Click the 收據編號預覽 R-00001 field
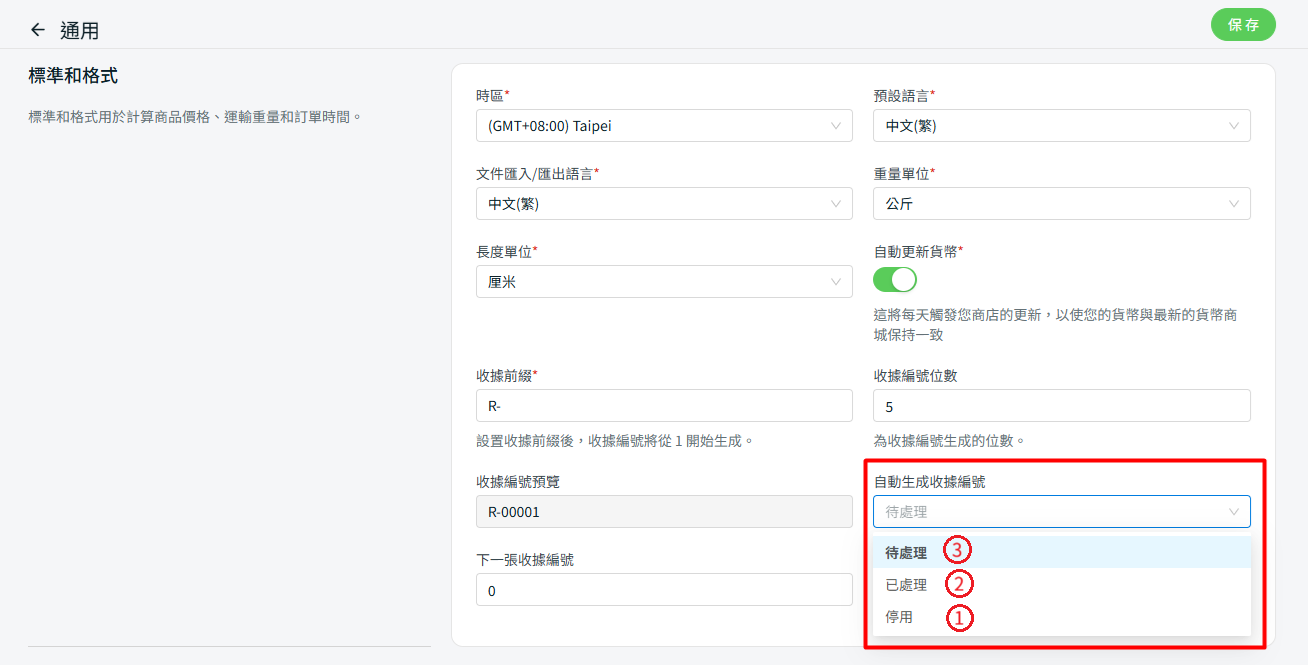The image size is (1308, 665). click(663, 512)
